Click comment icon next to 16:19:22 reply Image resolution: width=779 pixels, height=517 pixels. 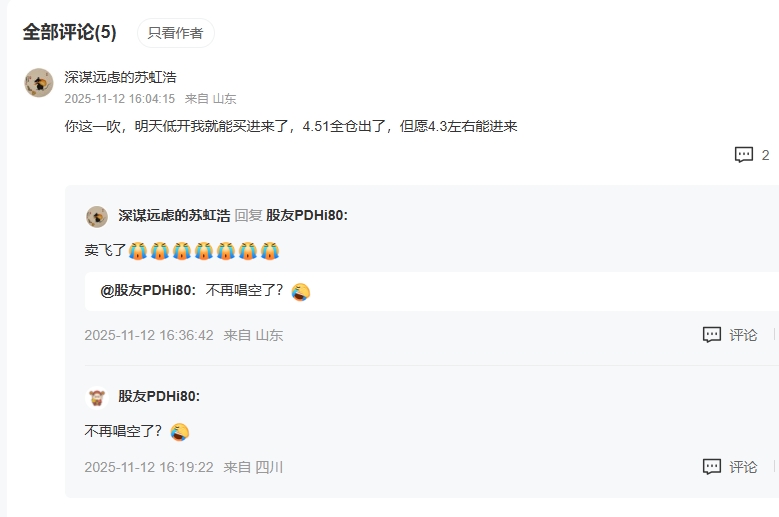[712, 467]
